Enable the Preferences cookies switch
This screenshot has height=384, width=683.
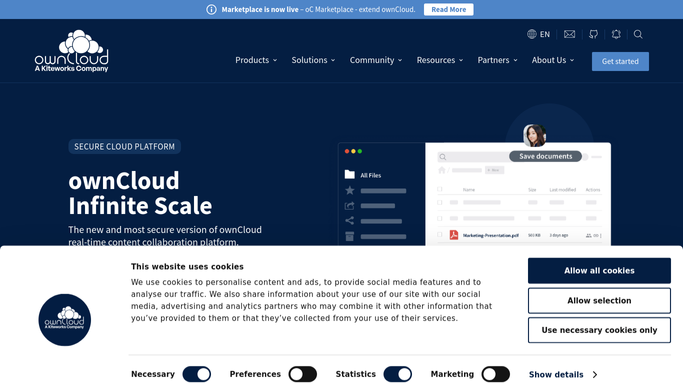pyautogui.click(x=303, y=374)
